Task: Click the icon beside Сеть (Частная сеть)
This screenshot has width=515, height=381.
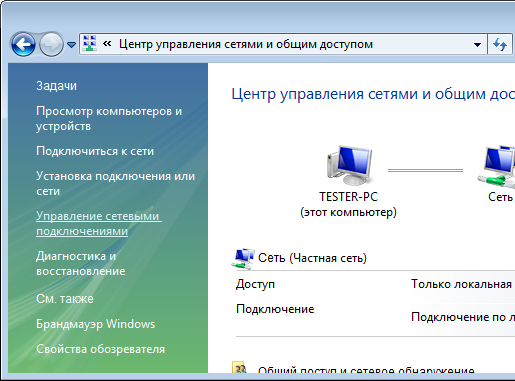Action: [x=243, y=259]
